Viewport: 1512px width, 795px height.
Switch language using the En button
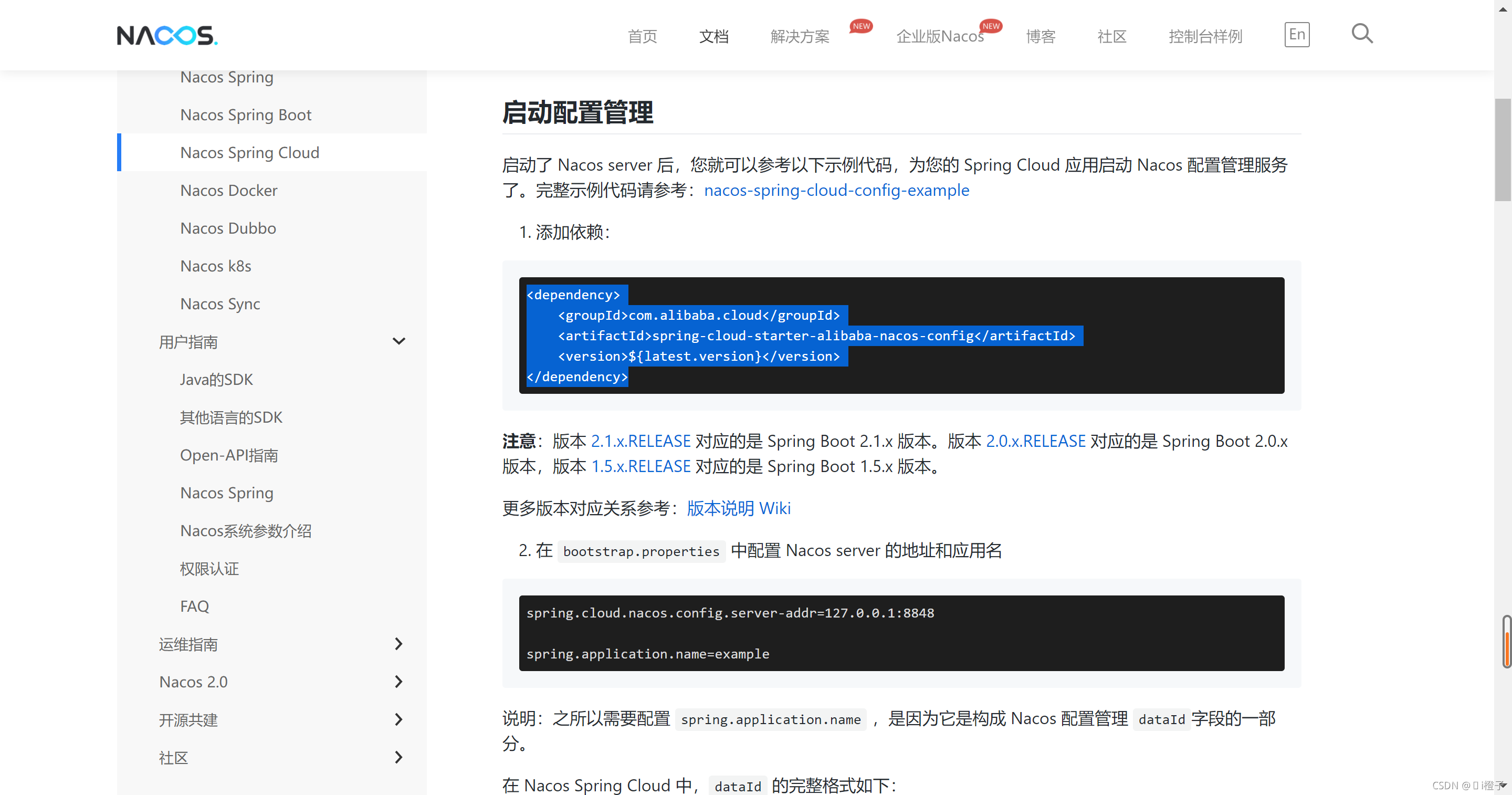click(1297, 34)
